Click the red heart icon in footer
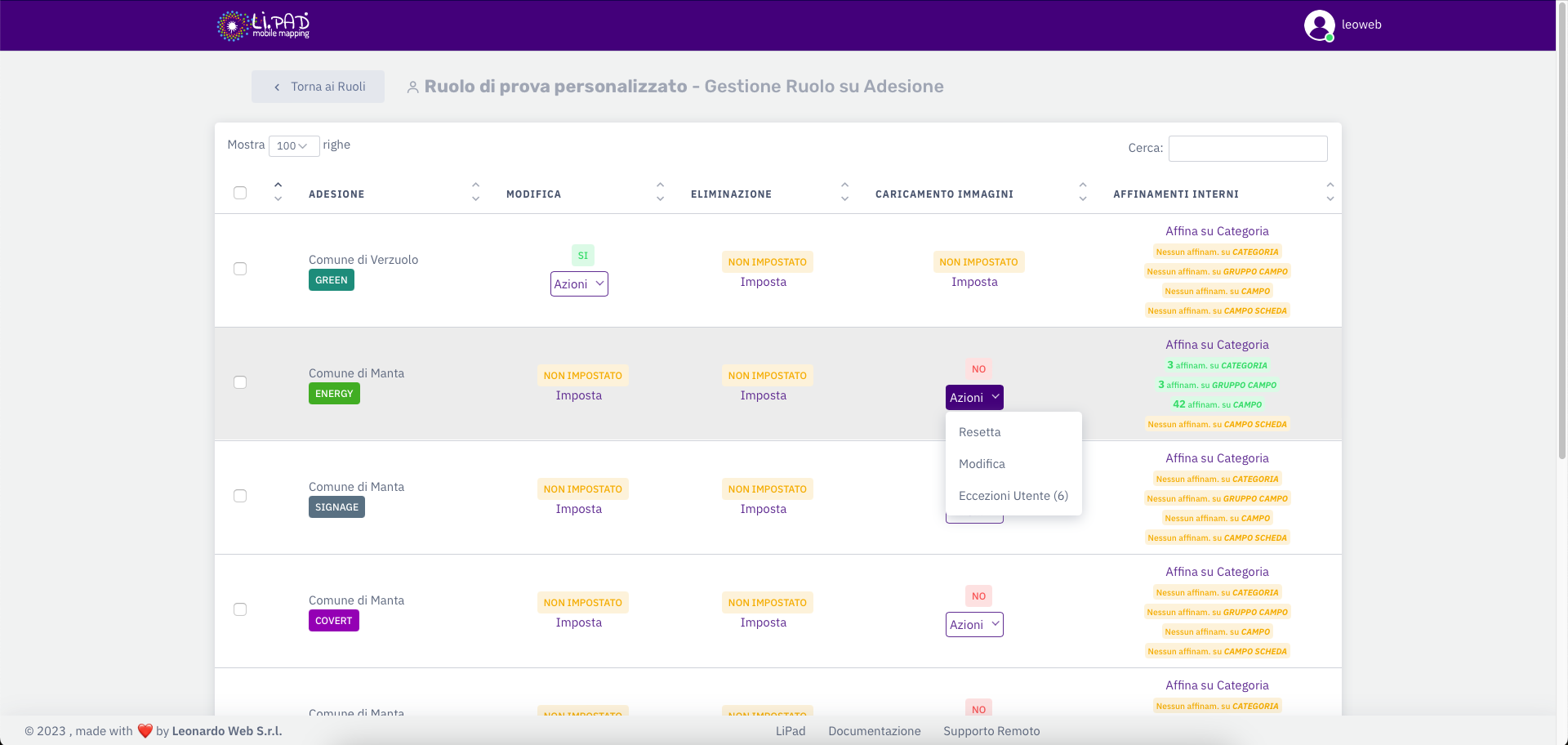This screenshot has width=1568, height=745. [x=145, y=730]
